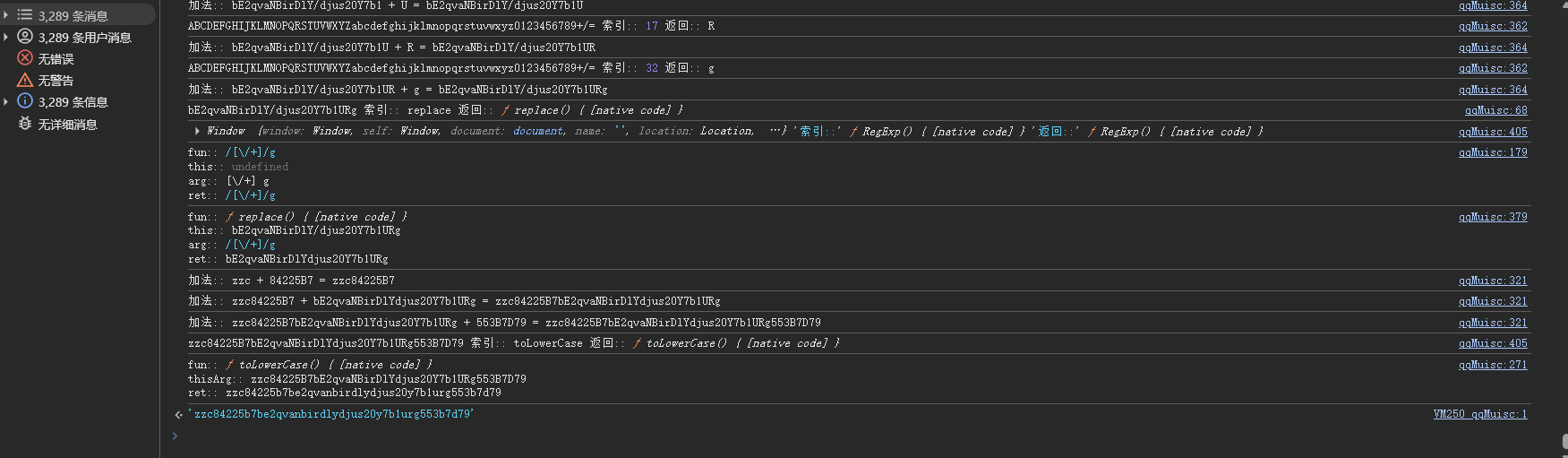1568x458 pixels.
Task: Open qqMuisc:362 link on index 32 row
Action: [x=1493, y=68]
